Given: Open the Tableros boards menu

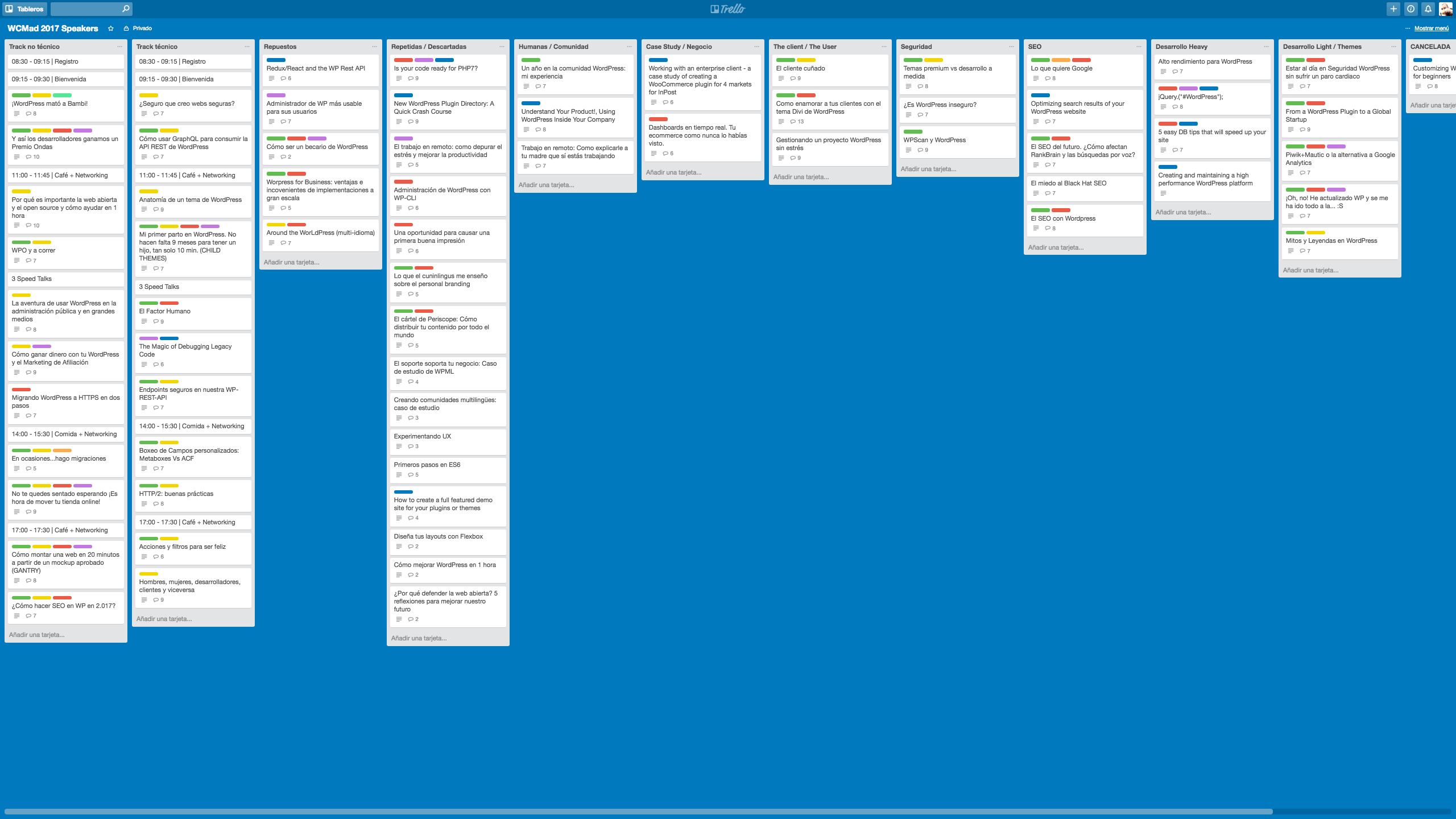Looking at the screenshot, I should (x=24, y=9).
